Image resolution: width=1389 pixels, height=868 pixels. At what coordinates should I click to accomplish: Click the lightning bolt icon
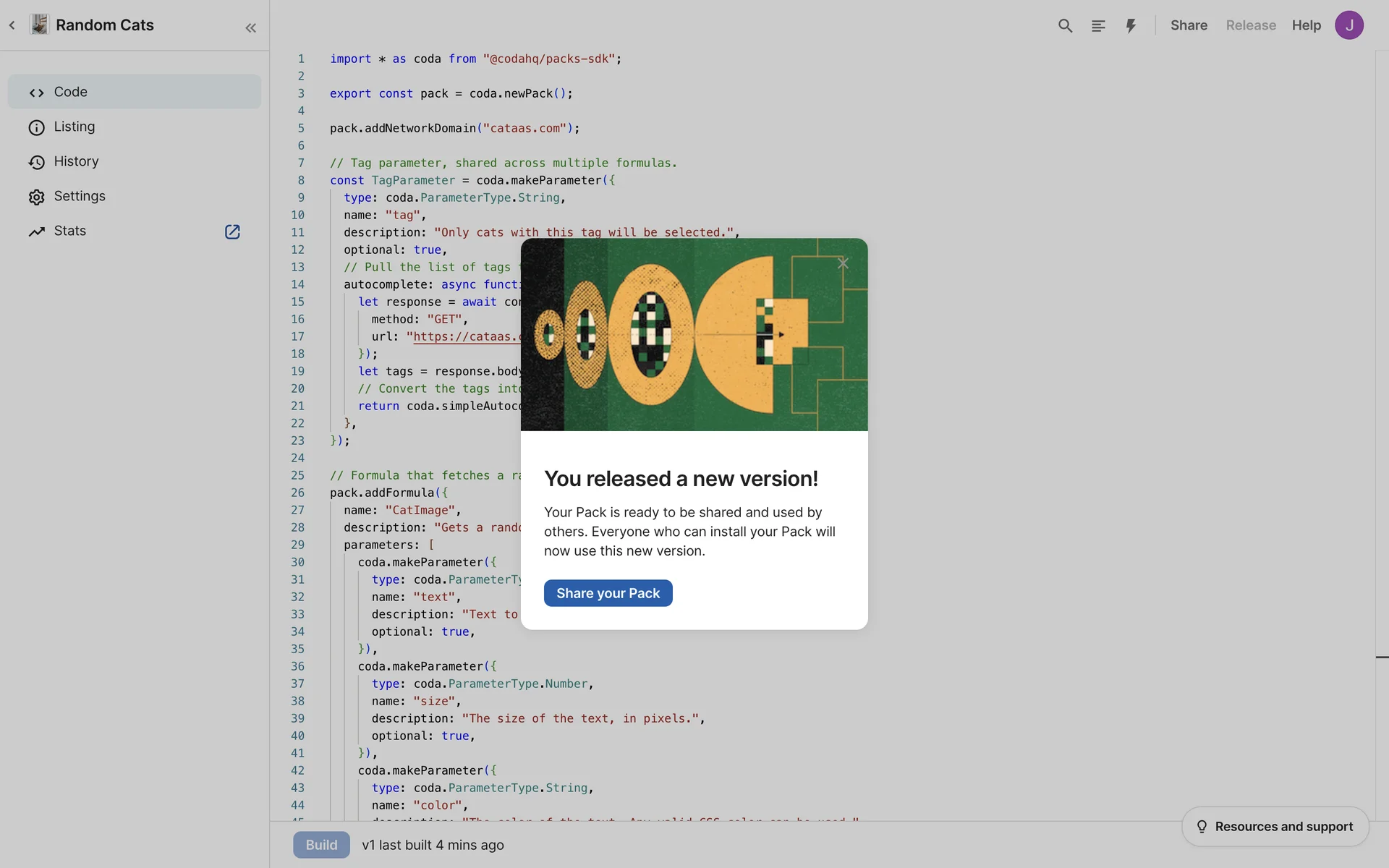1131,26
